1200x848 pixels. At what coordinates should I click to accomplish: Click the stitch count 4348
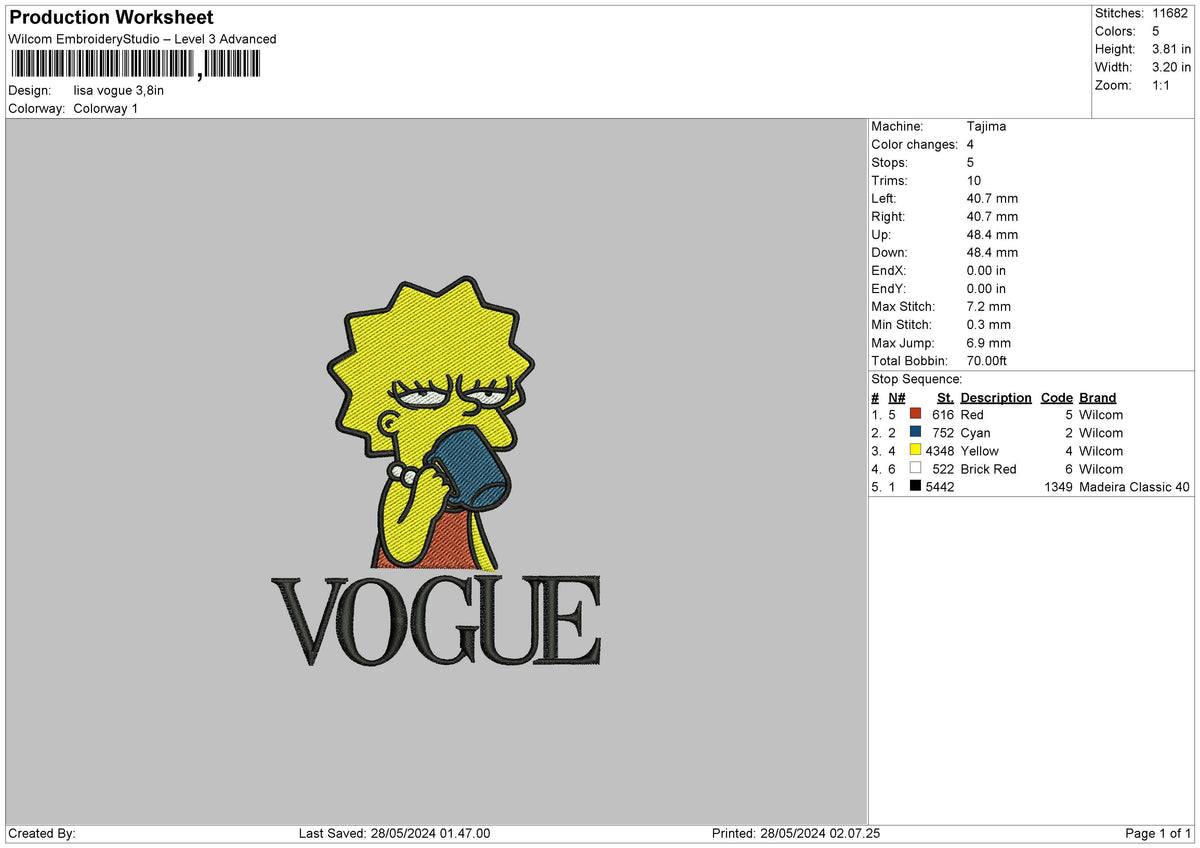941,451
